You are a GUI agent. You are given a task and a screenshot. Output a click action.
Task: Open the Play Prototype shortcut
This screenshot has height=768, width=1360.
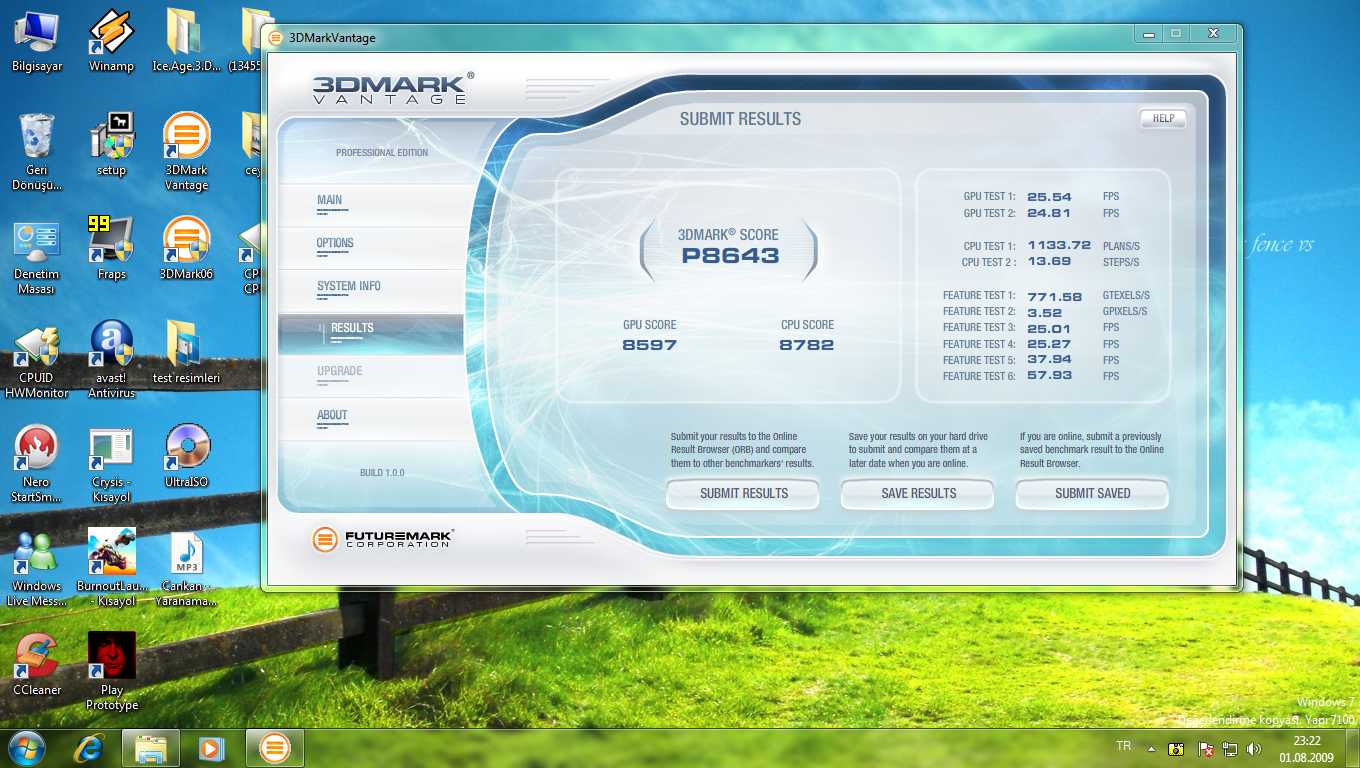[x=111, y=673]
